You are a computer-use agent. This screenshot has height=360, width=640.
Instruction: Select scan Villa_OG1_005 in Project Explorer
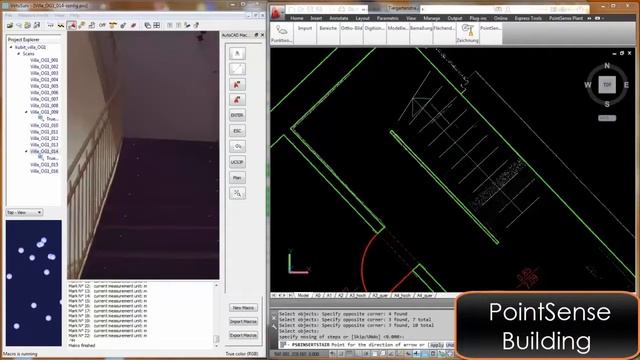coord(44,86)
